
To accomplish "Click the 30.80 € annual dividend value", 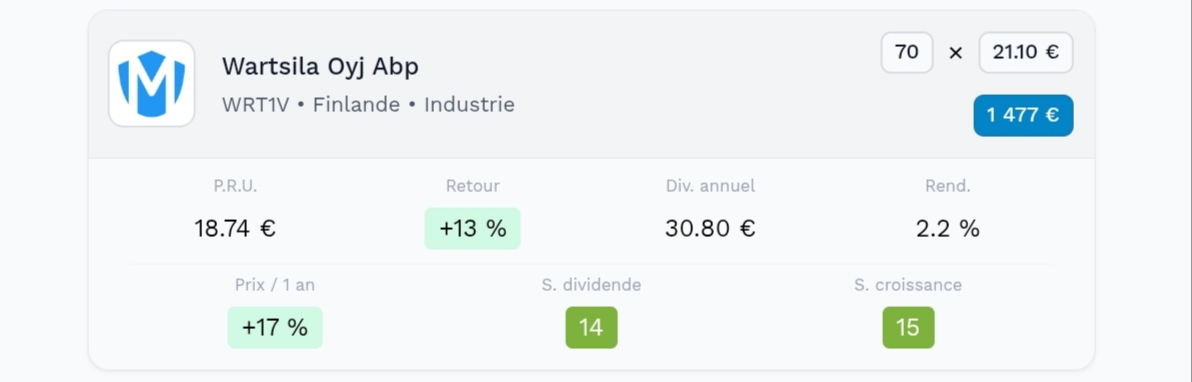I will 710,228.
